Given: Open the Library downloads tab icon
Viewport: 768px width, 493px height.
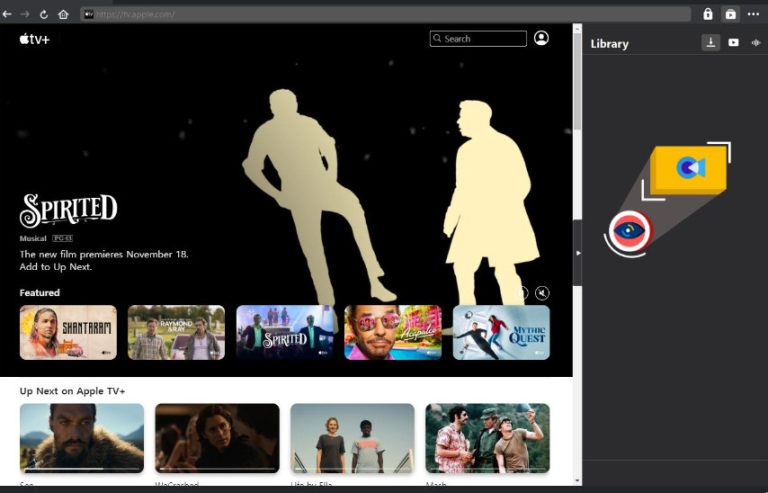Looking at the screenshot, I should tap(710, 43).
